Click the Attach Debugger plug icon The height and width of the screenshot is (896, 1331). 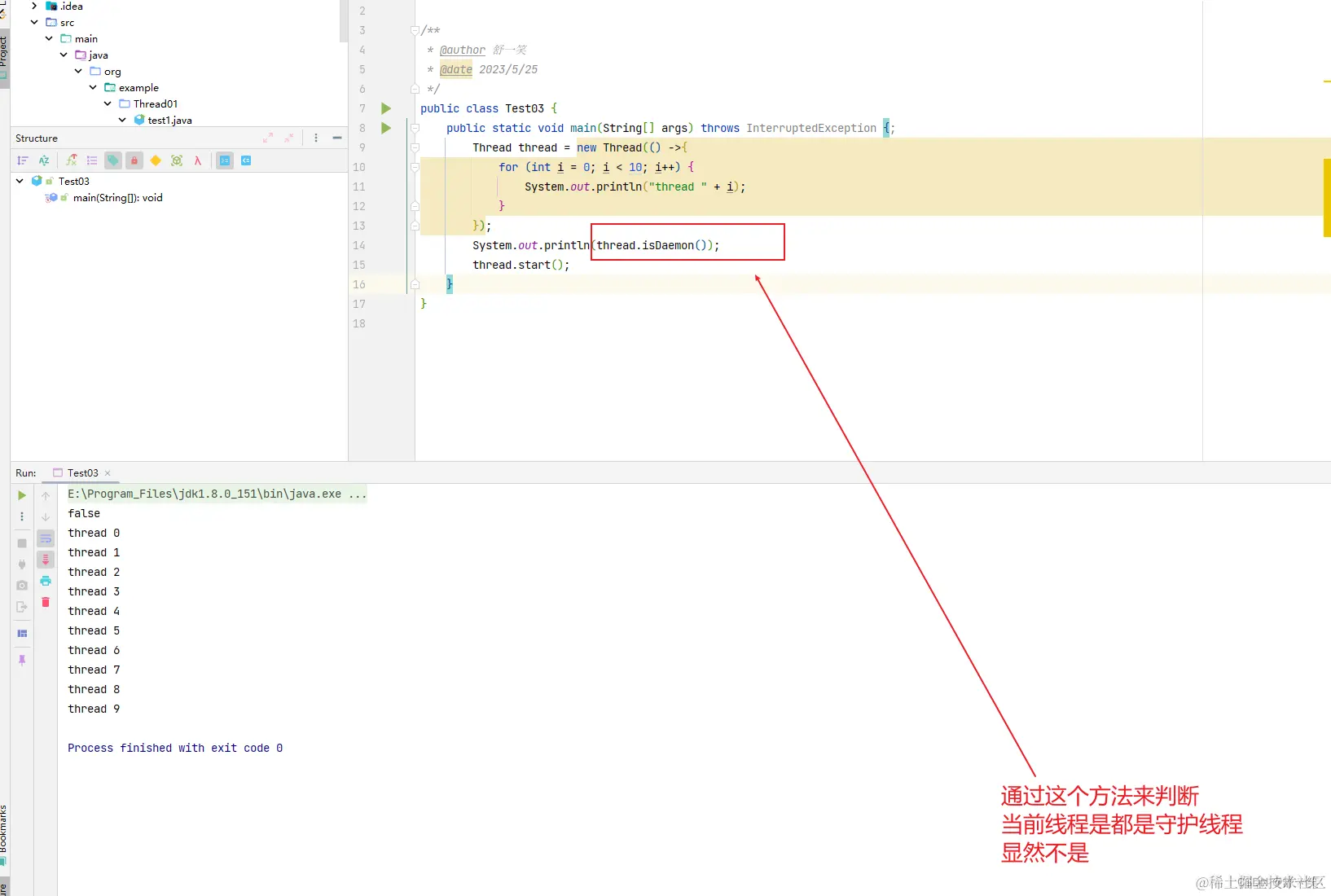tap(22, 564)
